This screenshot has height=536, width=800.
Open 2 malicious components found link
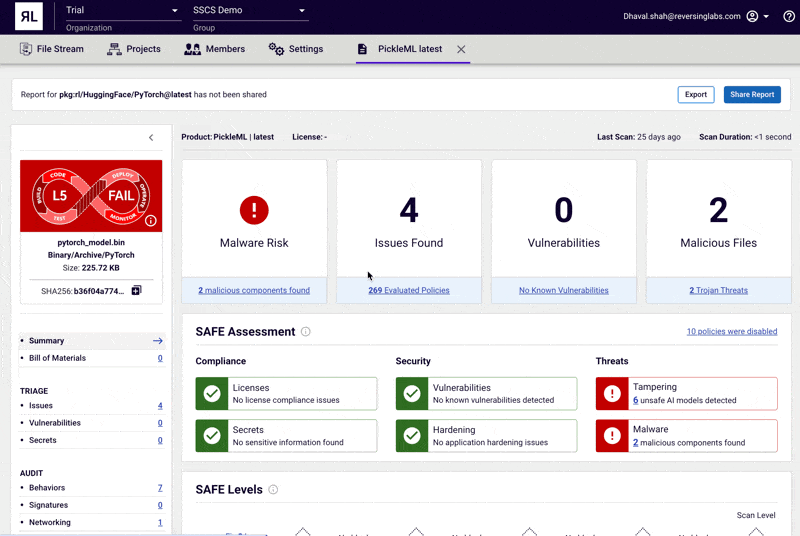[254, 290]
